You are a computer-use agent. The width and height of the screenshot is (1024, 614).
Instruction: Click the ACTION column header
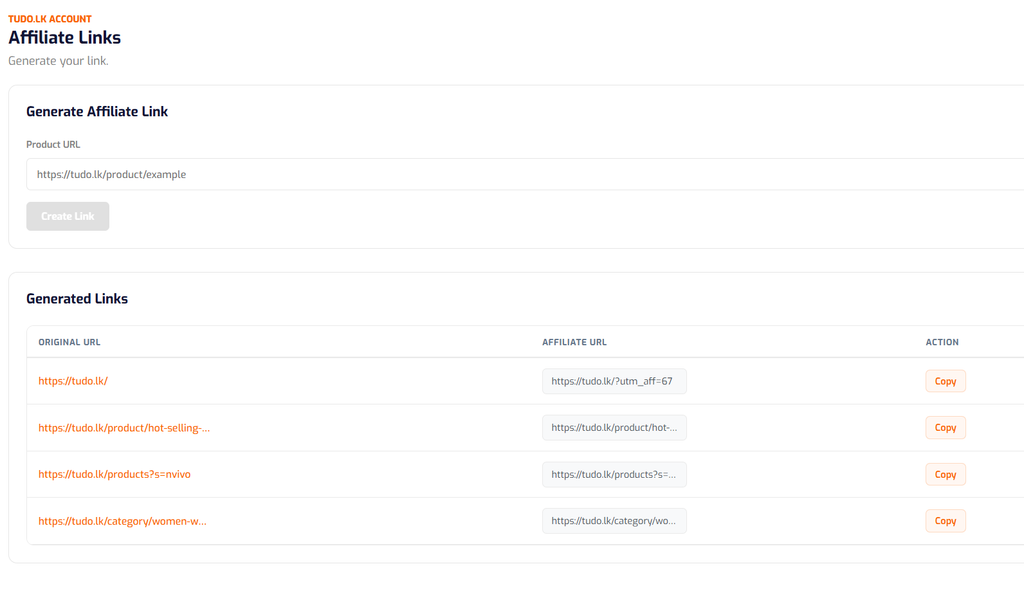(942, 342)
